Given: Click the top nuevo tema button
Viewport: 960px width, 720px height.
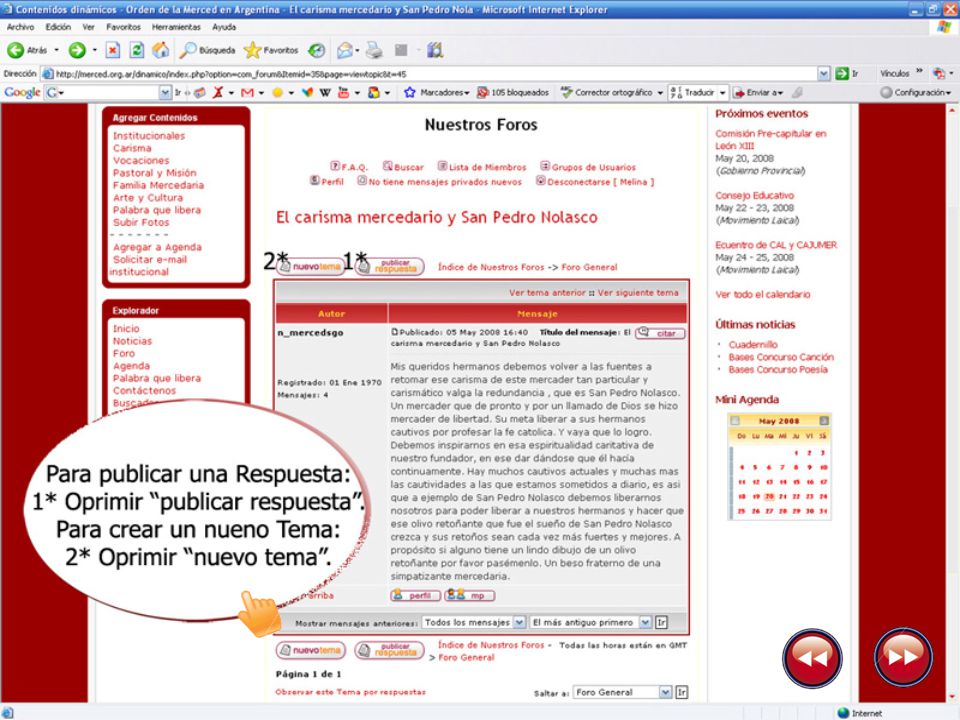Looking at the screenshot, I should [310, 267].
